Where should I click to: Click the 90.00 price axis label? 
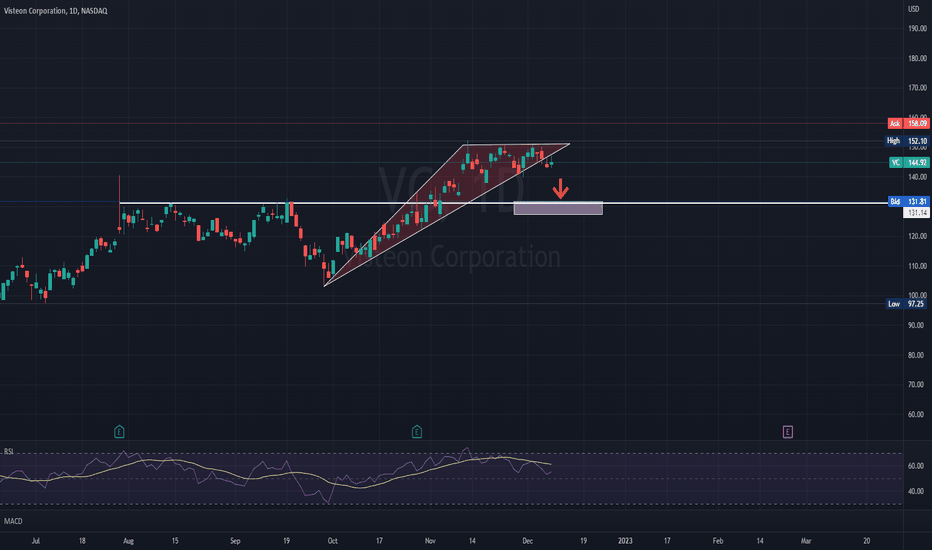pyautogui.click(x=916, y=325)
